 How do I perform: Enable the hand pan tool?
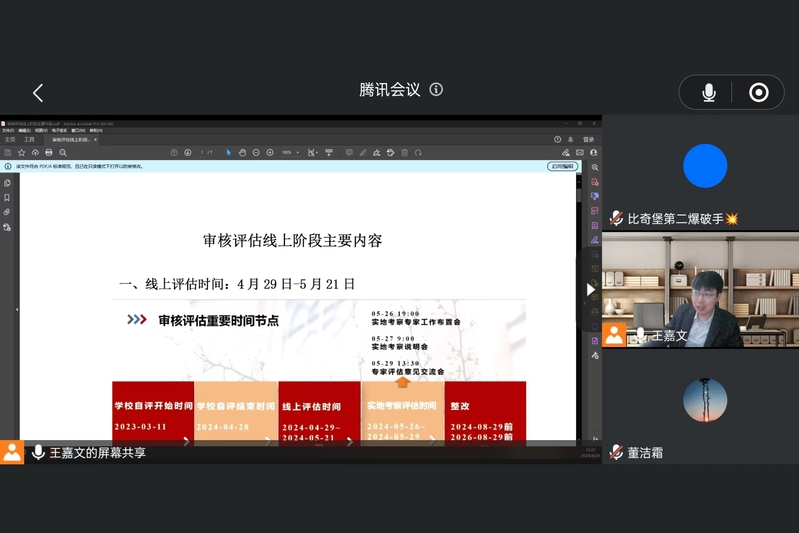(242, 152)
